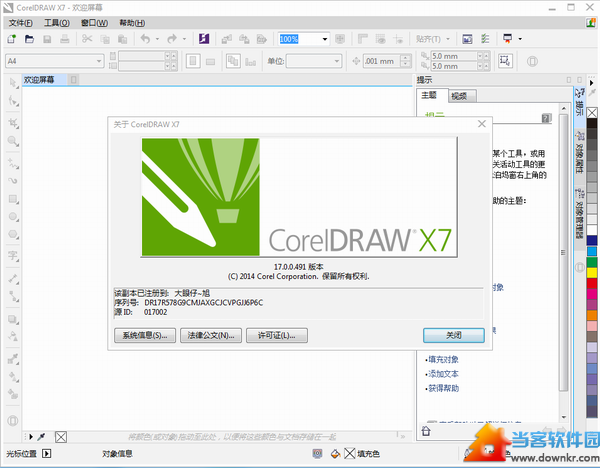The height and width of the screenshot is (468, 600).
Task: Open the Add Text hint link
Action: coord(443,374)
